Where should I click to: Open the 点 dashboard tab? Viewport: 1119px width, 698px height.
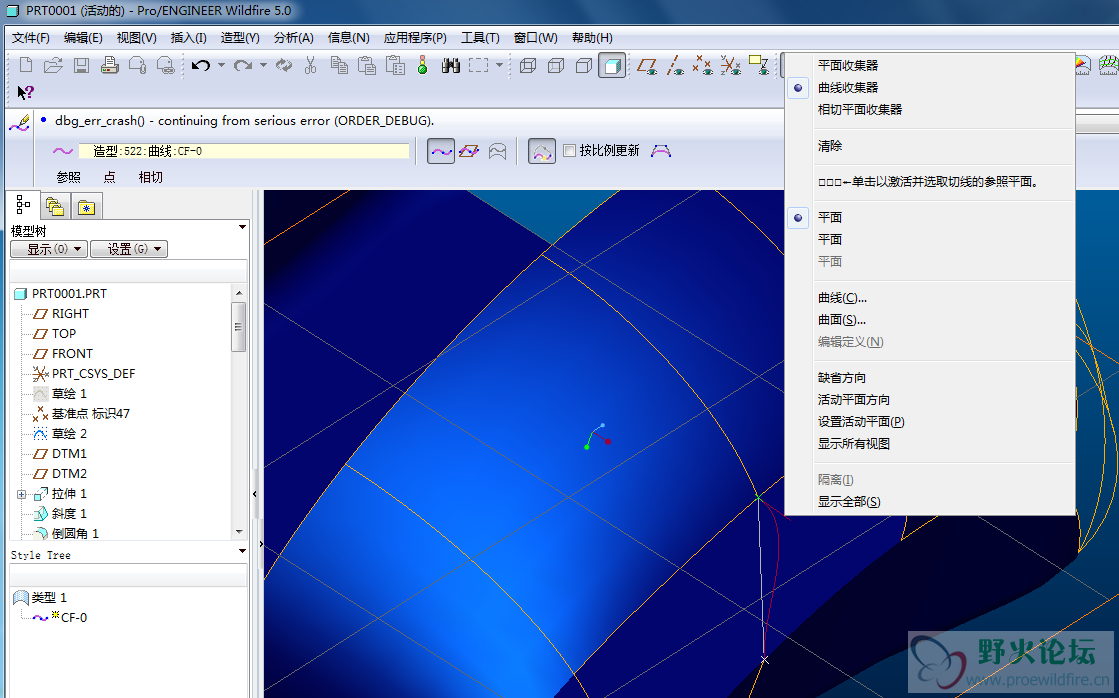(x=109, y=177)
